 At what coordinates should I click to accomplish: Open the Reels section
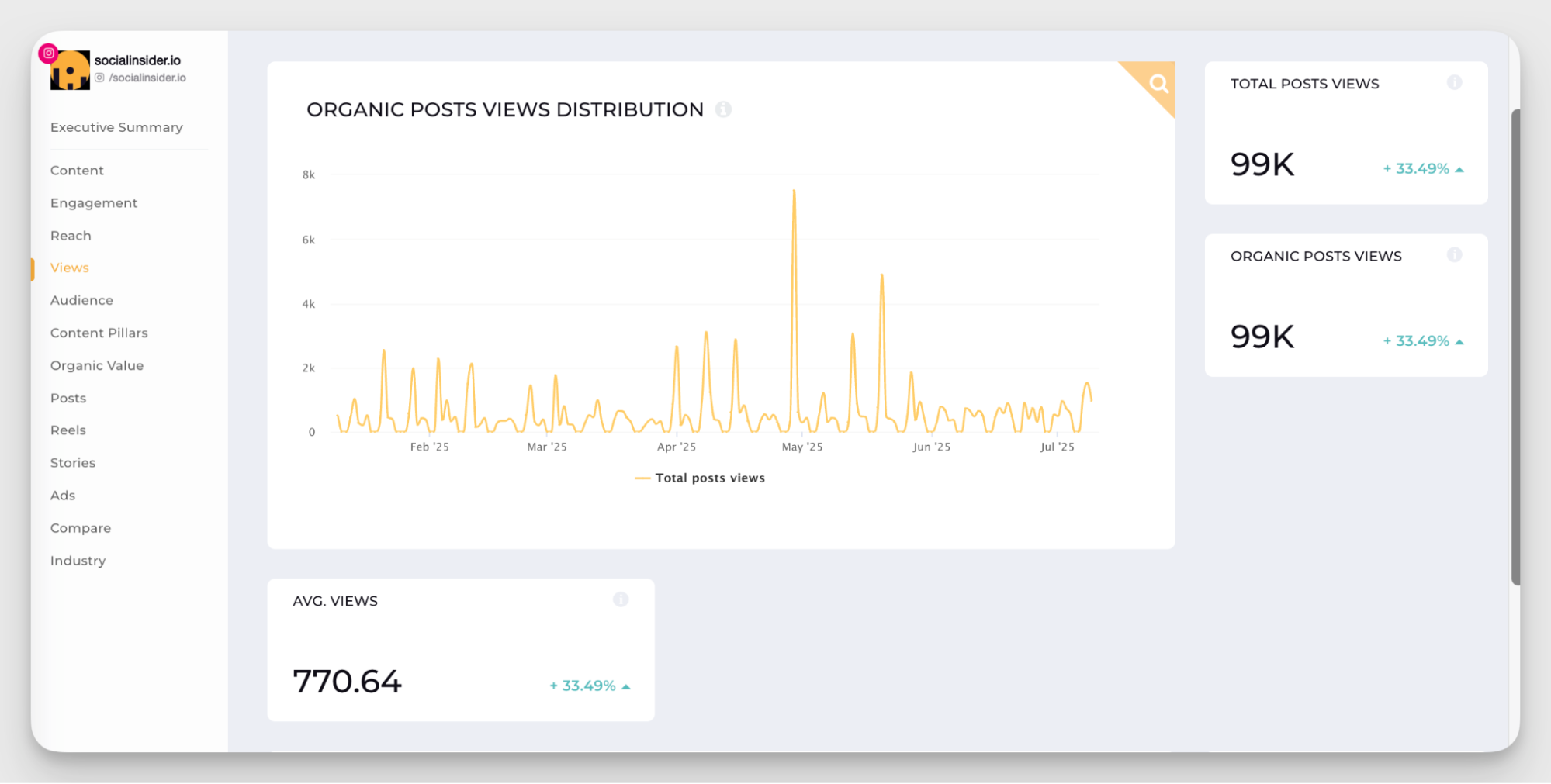(x=68, y=430)
